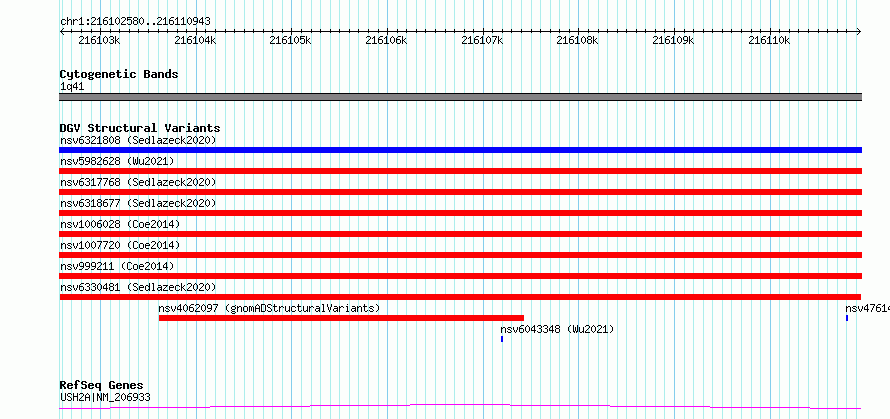This screenshot has height=419, width=890.
Task: Open variant label nsv6317768 (Sedlazeck2020)
Action: [x=138, y=182]
